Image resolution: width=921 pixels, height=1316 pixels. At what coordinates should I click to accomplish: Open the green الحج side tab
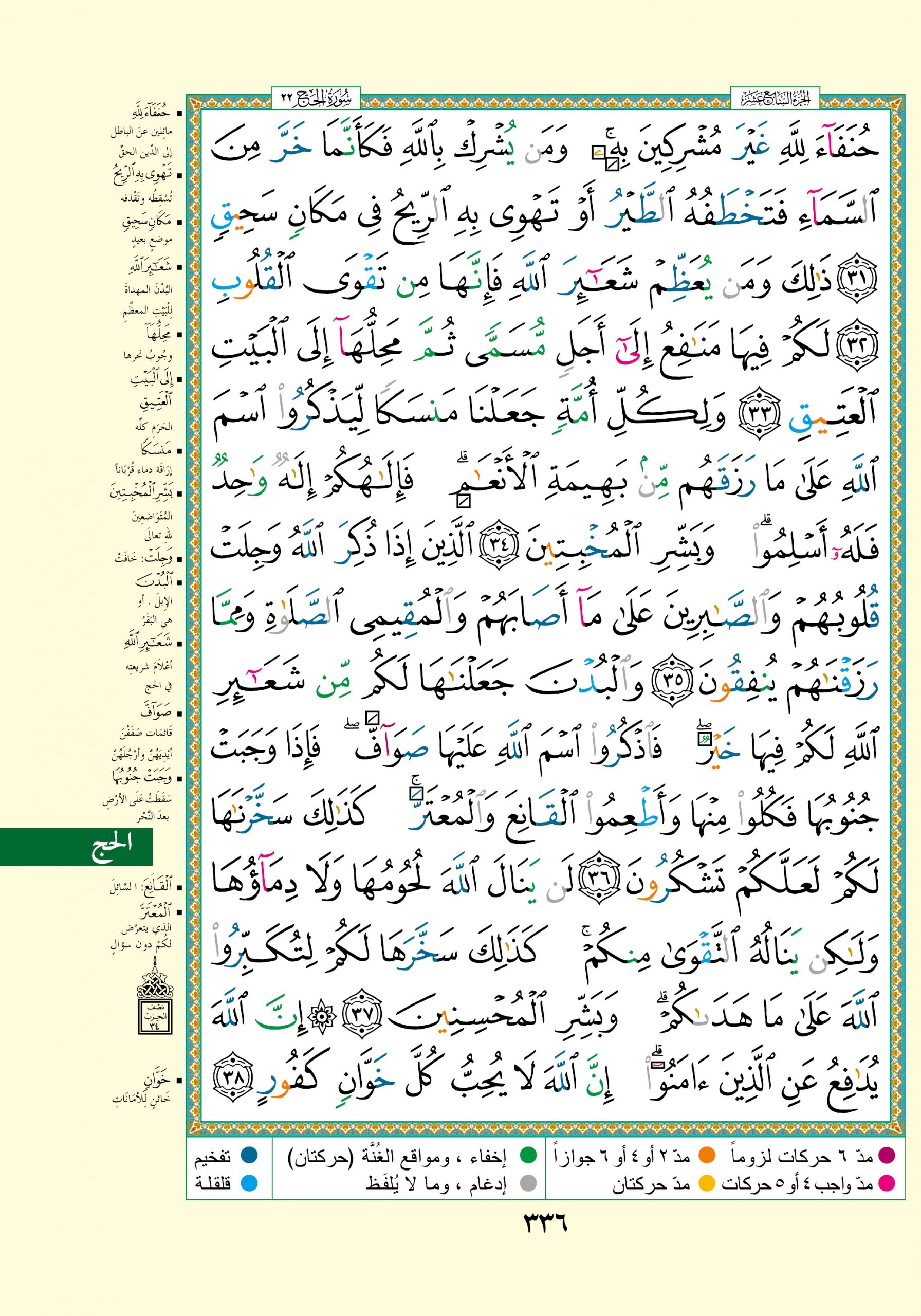(x=76, y=846)
